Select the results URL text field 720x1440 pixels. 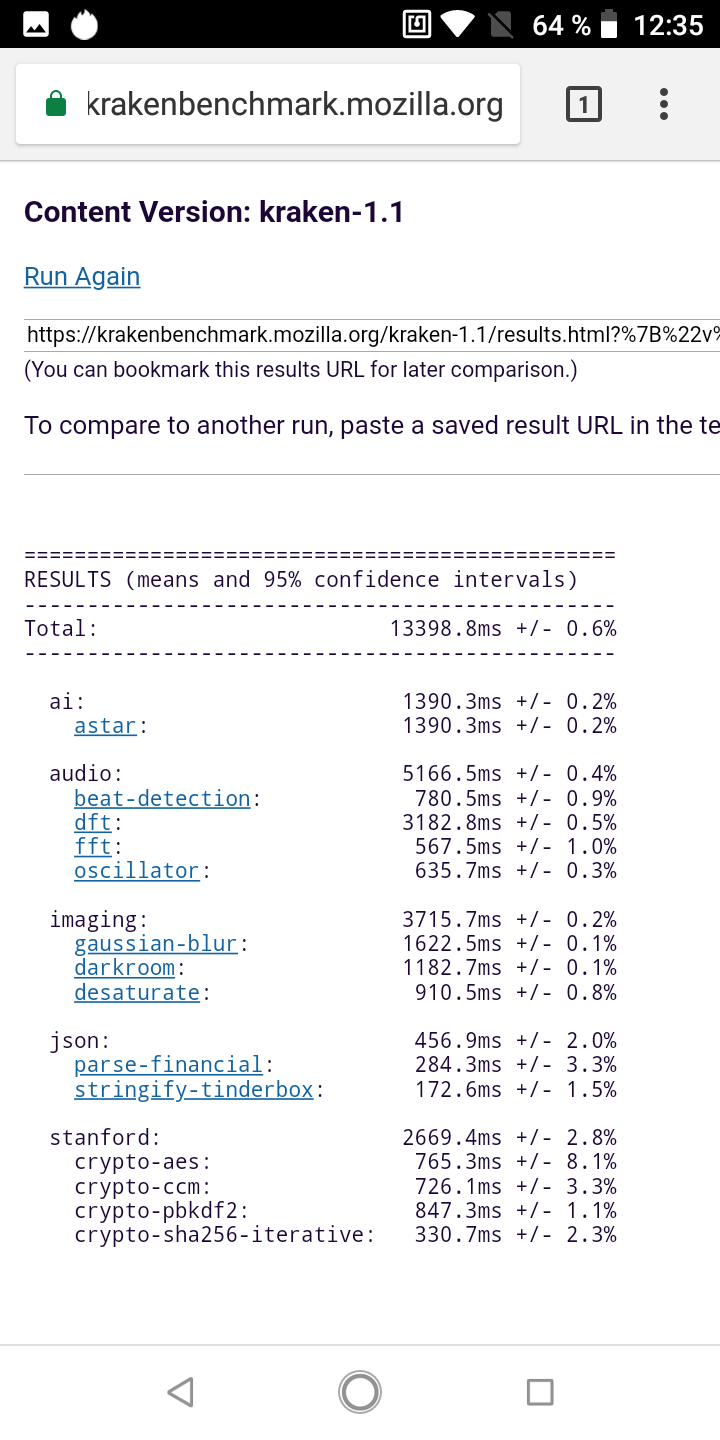(372, 335)
